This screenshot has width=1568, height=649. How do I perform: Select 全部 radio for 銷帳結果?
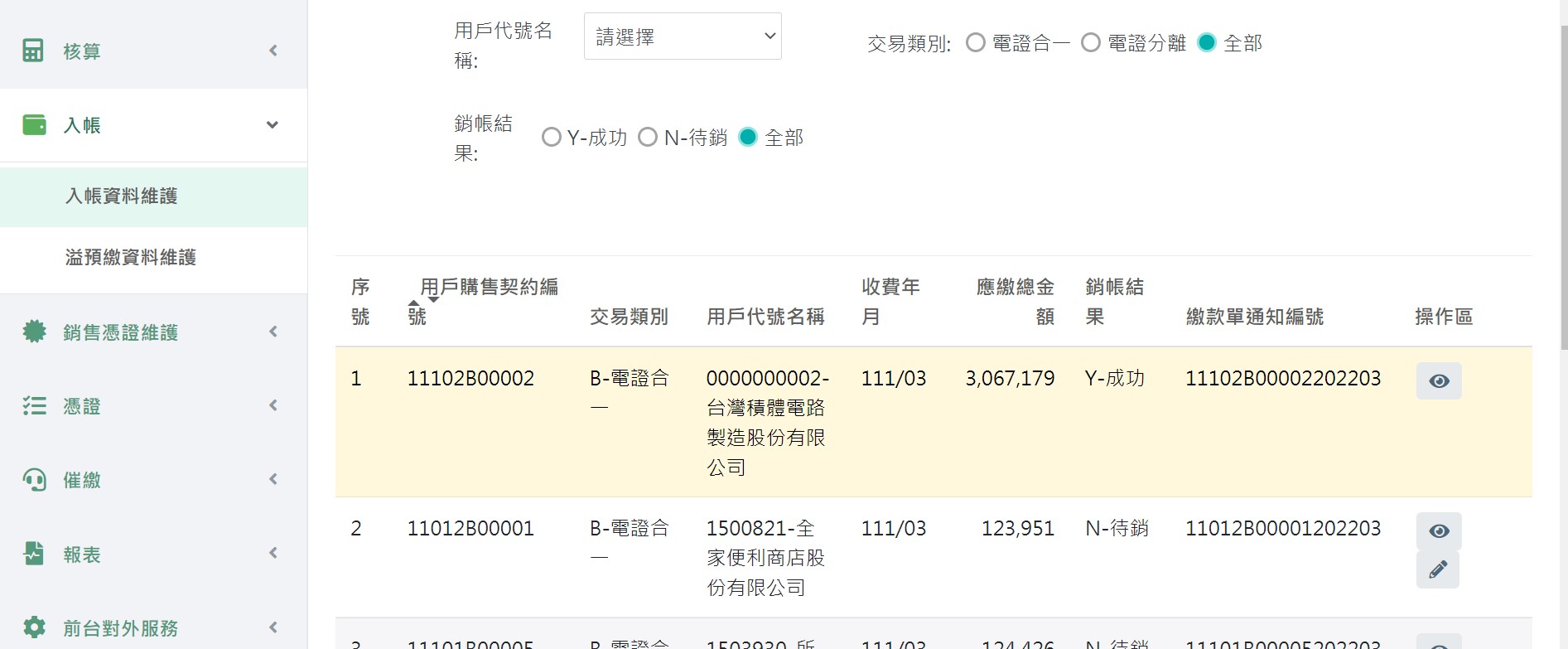click(748, 137)
